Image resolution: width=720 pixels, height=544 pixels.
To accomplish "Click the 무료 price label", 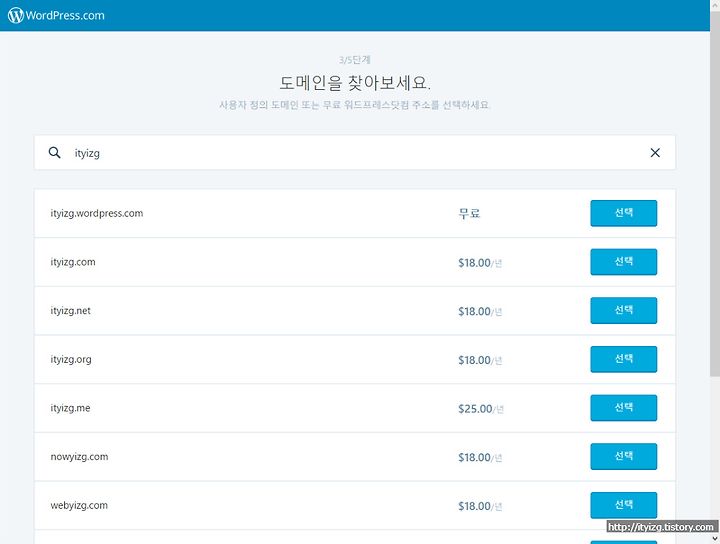I will pos(469,213).
